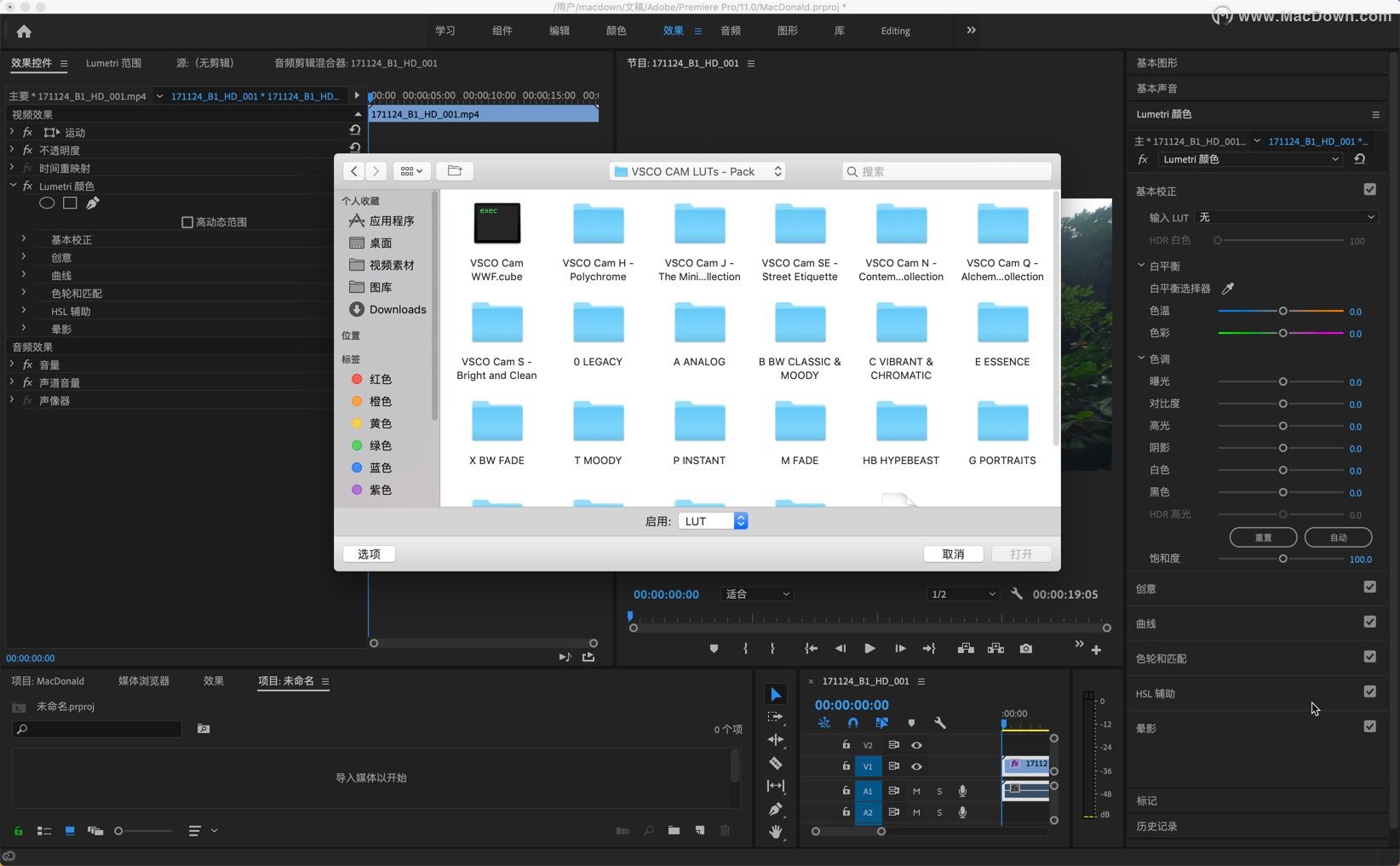The height and width of the screenshot is (866, 1400).
Task: Open the Lumetri 范围 panel tab
Action: pos(113,63)
